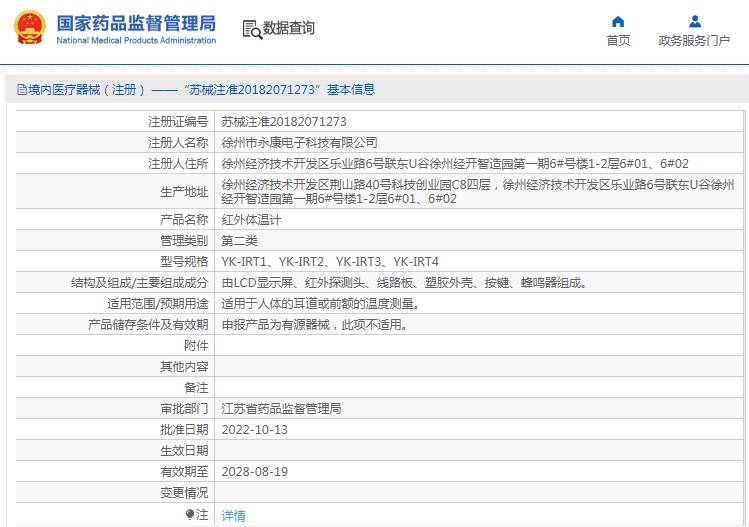This screenshot has width=749, height=527.
Task: Open the 数据查询 search icon
Action: coord(252,29)
